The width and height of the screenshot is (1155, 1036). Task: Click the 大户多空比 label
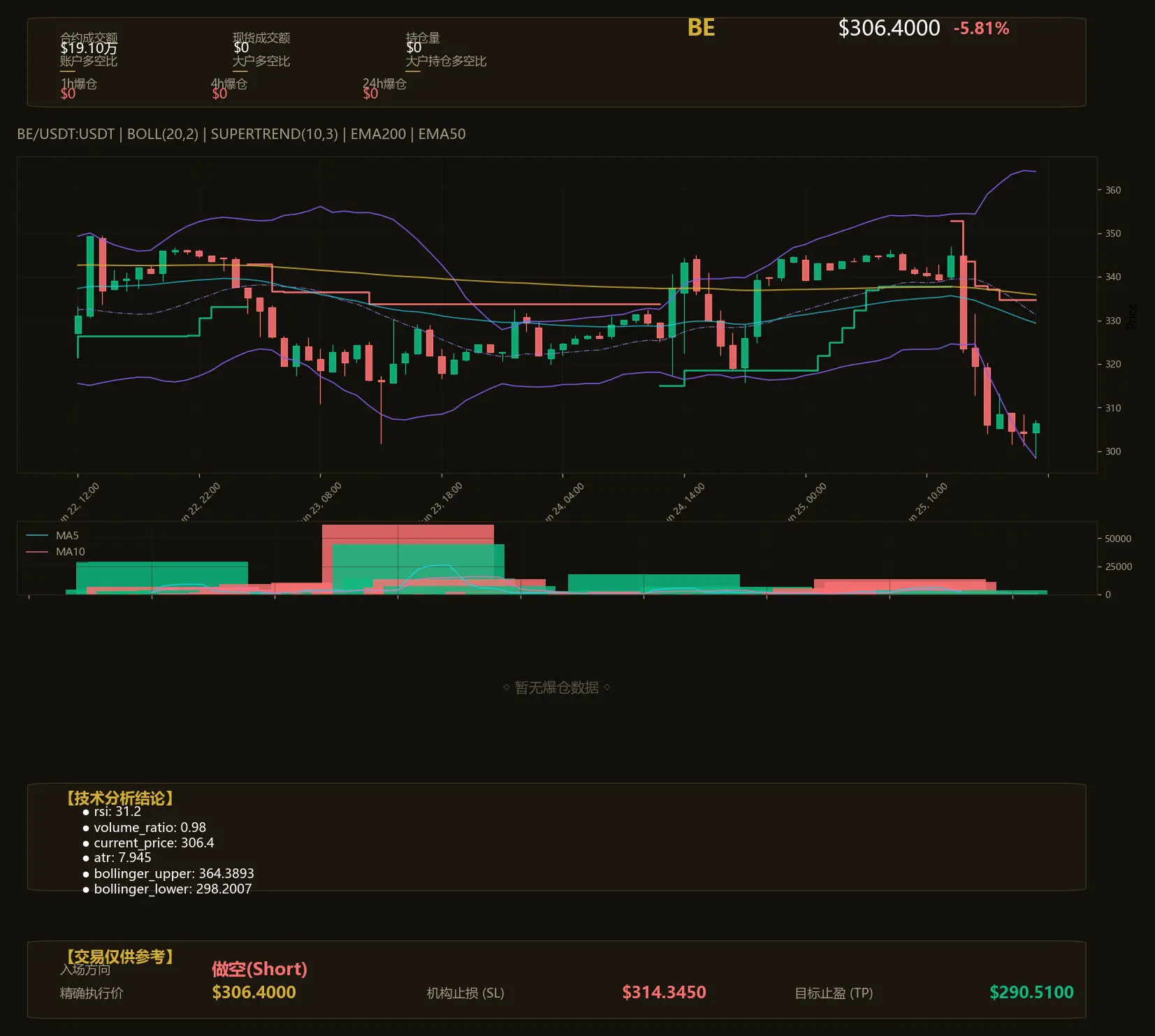(x=261, y=61)
